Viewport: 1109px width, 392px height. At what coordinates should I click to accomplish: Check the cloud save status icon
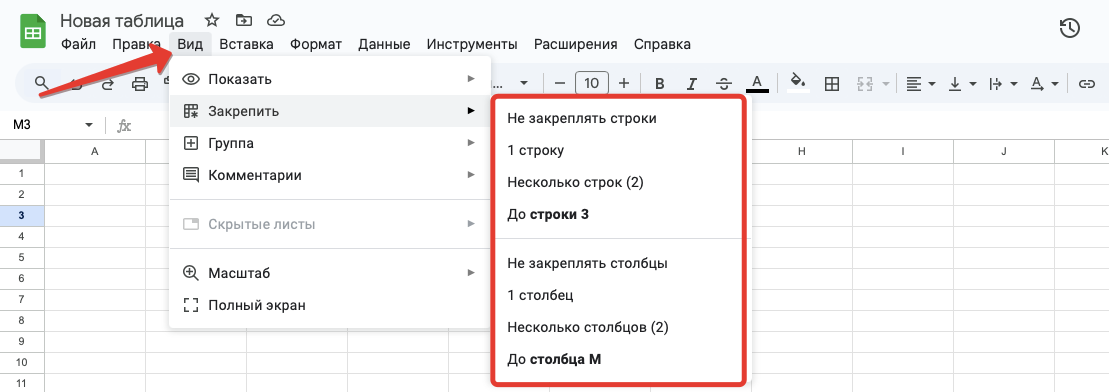point(277,21)
